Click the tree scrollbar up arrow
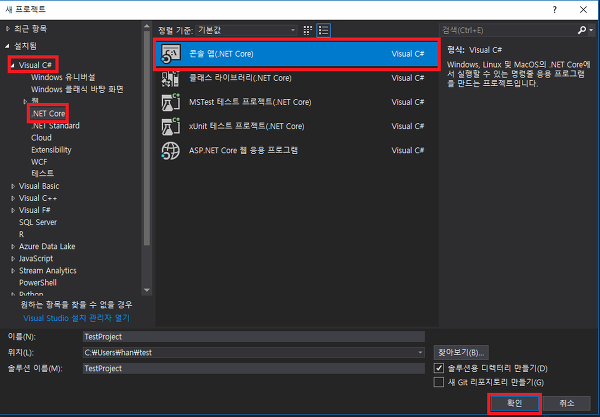This screenshot has width=600, height=417. (x=147, y=26)
